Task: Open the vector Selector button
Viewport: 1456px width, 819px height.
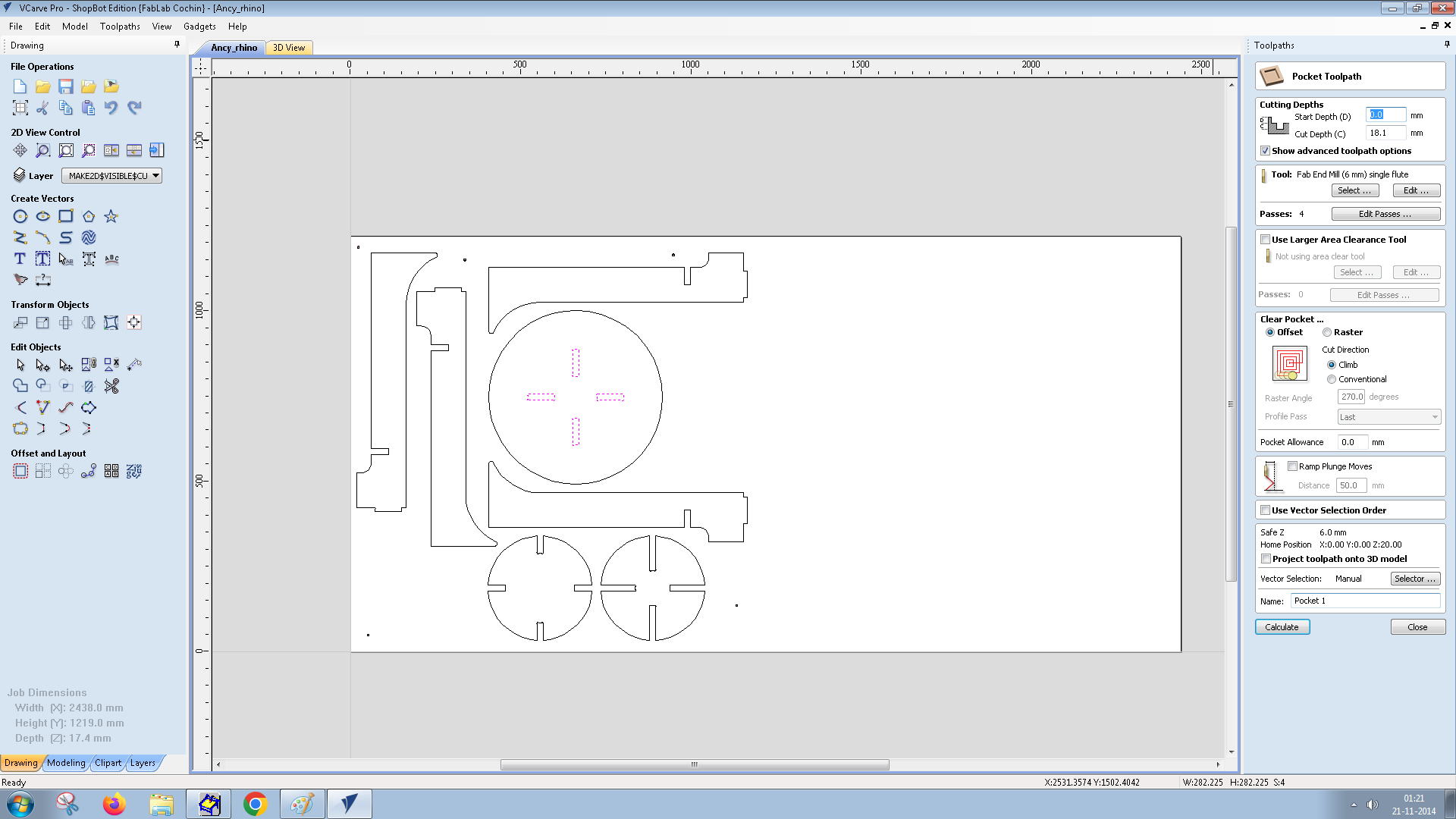Action: (x=1415, y=579)
